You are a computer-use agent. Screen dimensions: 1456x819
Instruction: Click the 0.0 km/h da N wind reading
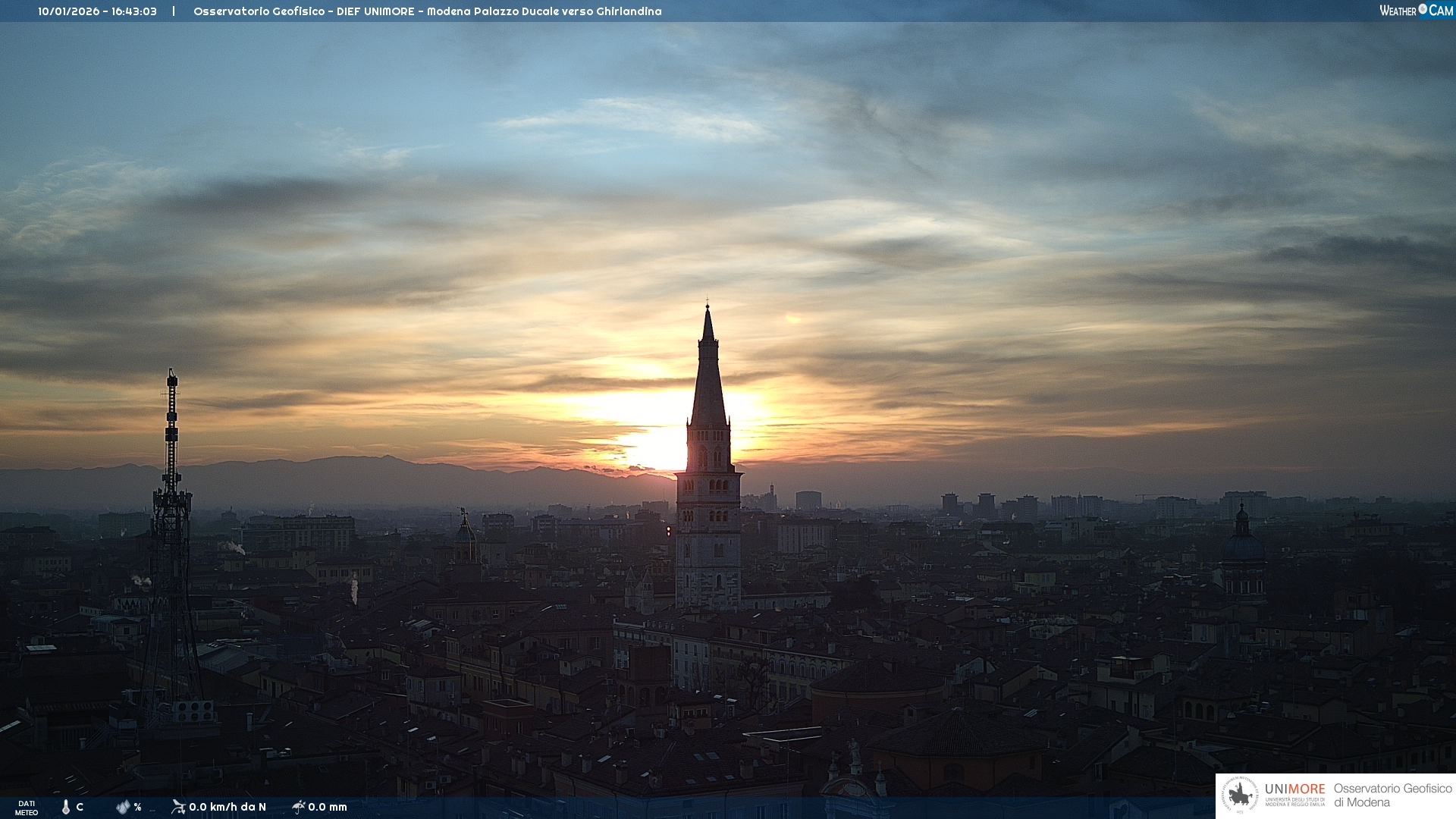227,807
